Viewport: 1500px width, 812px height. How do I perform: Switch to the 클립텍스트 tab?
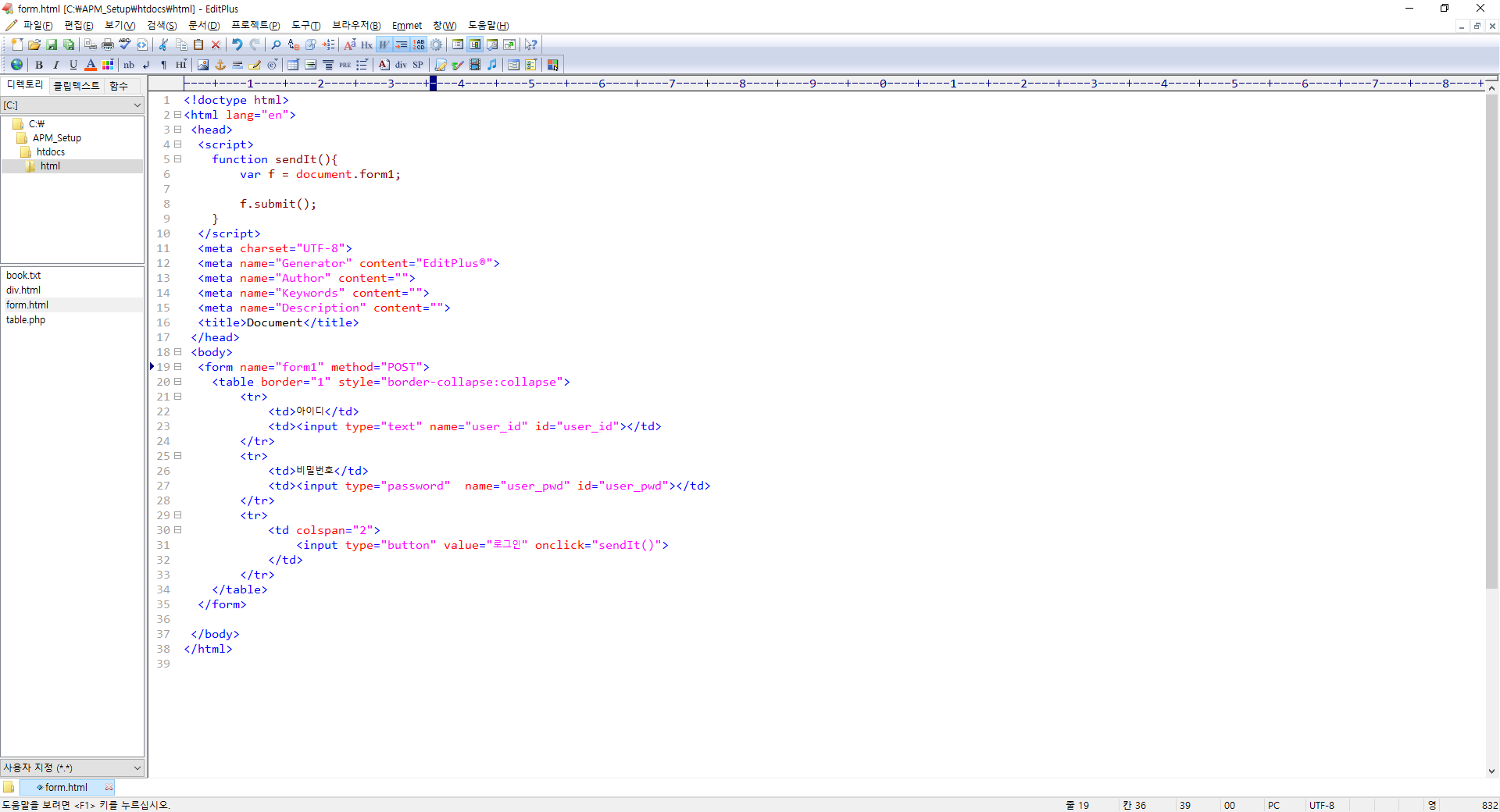click(x=77, y=85)
